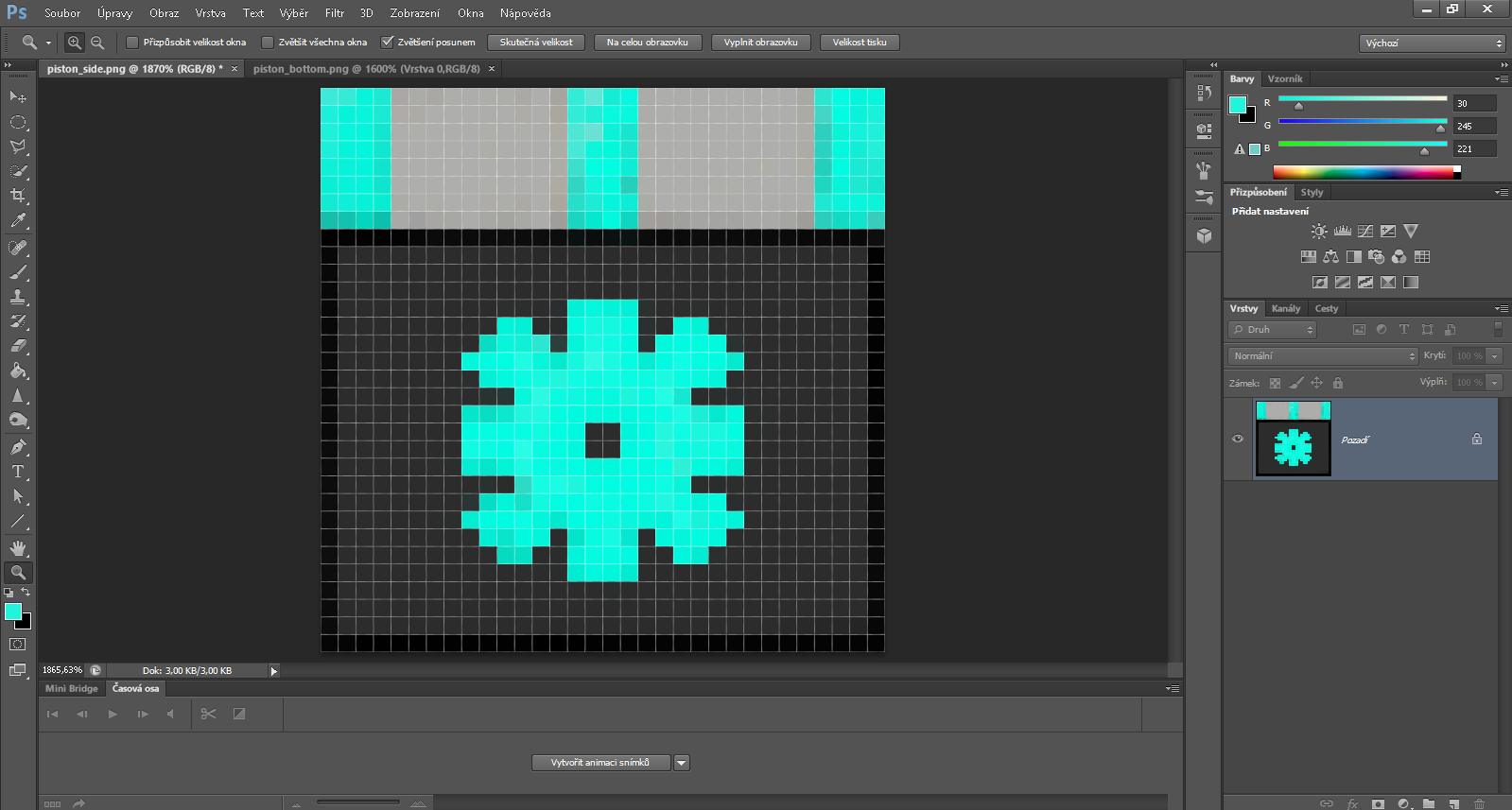Select the Pen tool
1512x810 pixels.
[18, 447]
